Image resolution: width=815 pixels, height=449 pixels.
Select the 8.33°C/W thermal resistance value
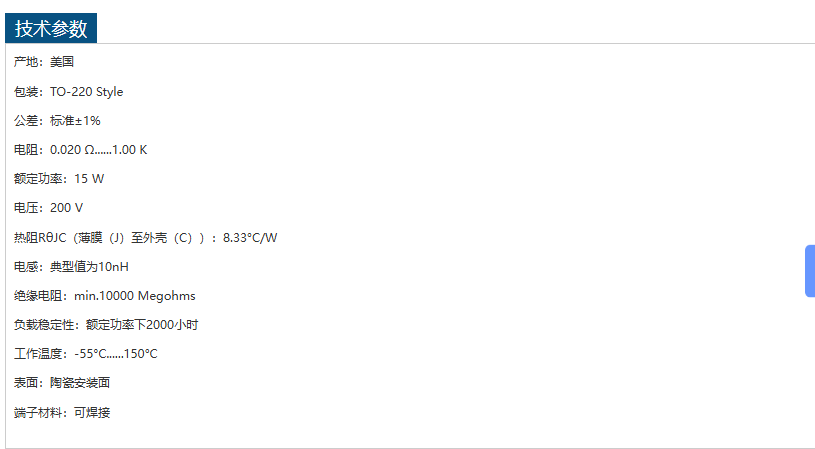tap(250, 238)
